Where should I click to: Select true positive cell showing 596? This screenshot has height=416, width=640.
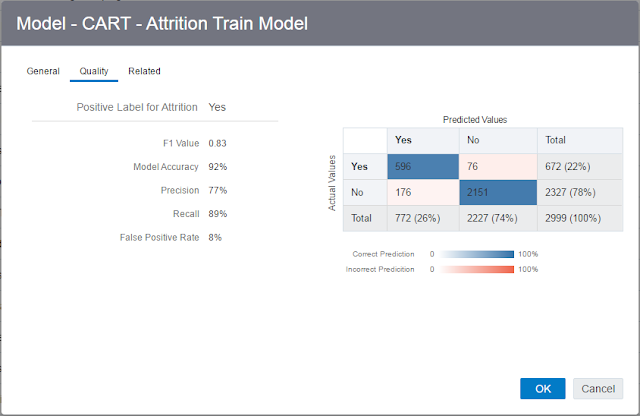[423, 167]
